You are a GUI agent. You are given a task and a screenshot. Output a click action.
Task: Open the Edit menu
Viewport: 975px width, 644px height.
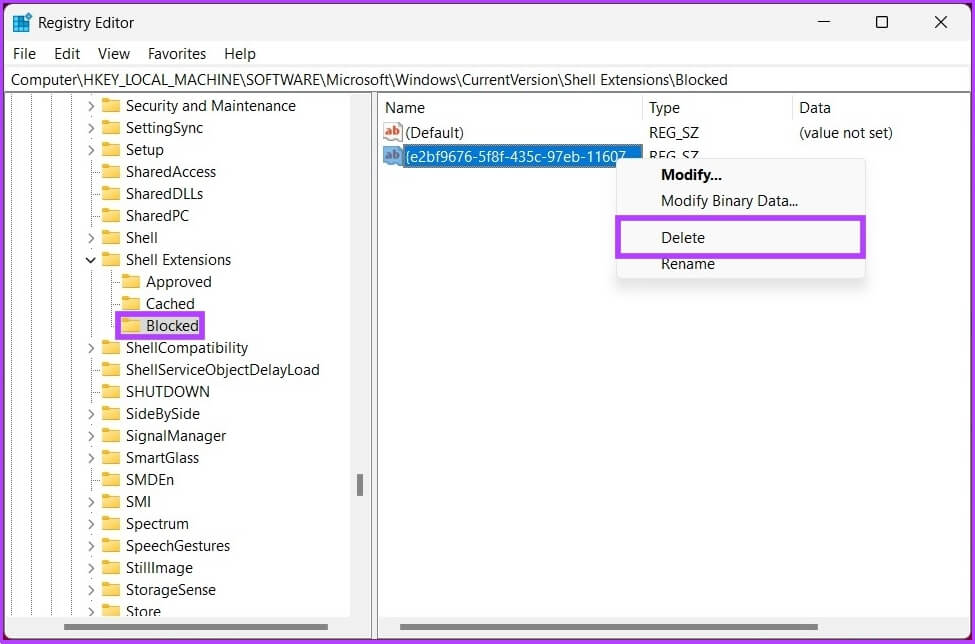click(67, 54)
